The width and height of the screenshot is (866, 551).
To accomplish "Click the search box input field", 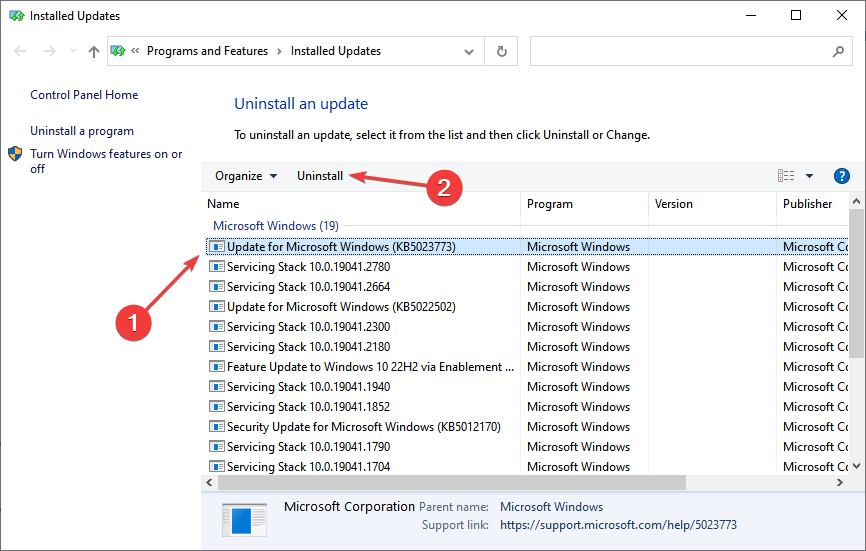I will pos(680,51).
